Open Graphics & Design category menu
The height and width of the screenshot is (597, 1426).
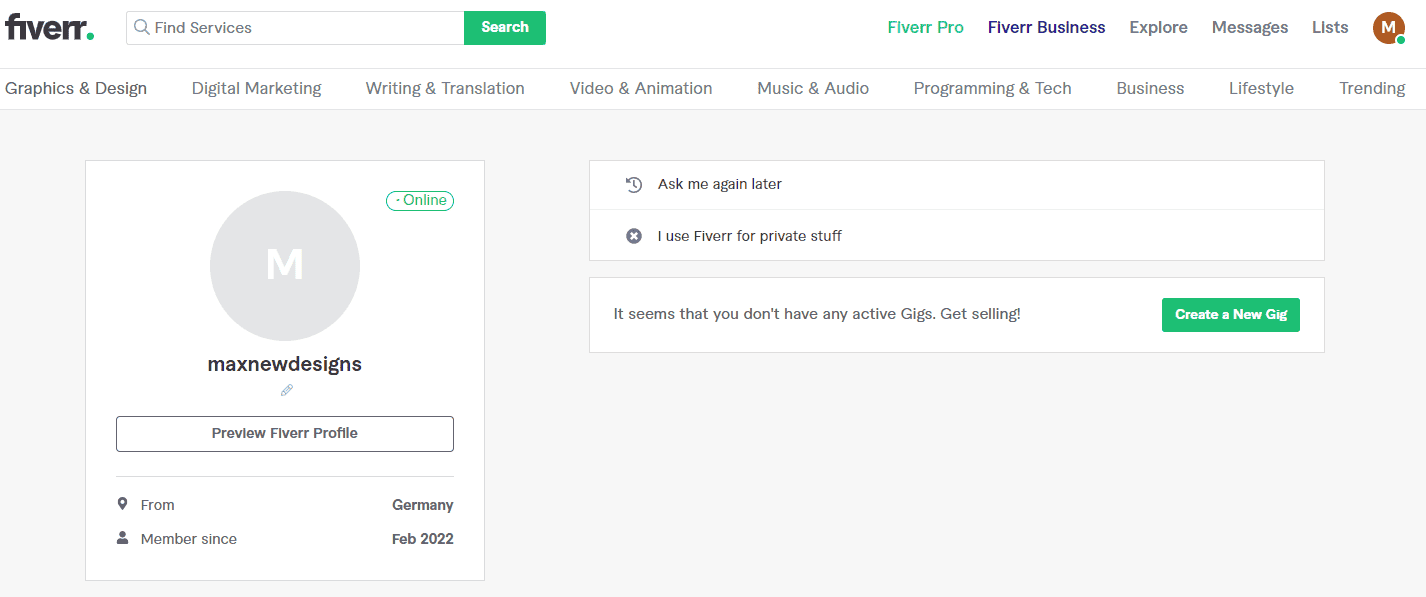coord(76,88)
